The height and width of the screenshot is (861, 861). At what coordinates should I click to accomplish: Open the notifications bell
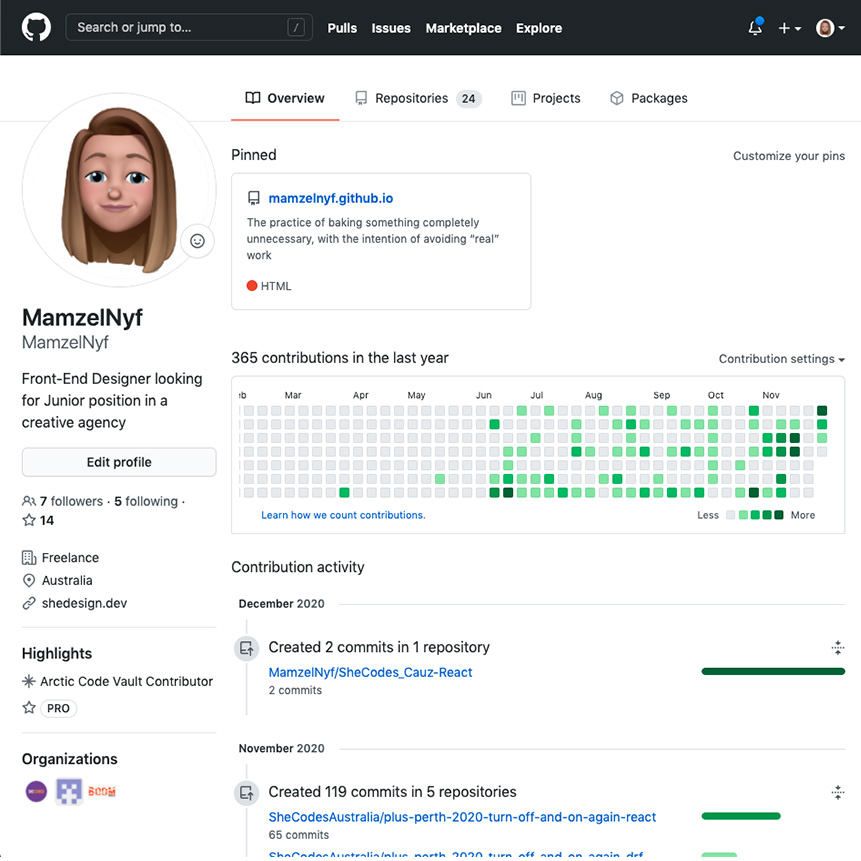[x=755, y=28]
